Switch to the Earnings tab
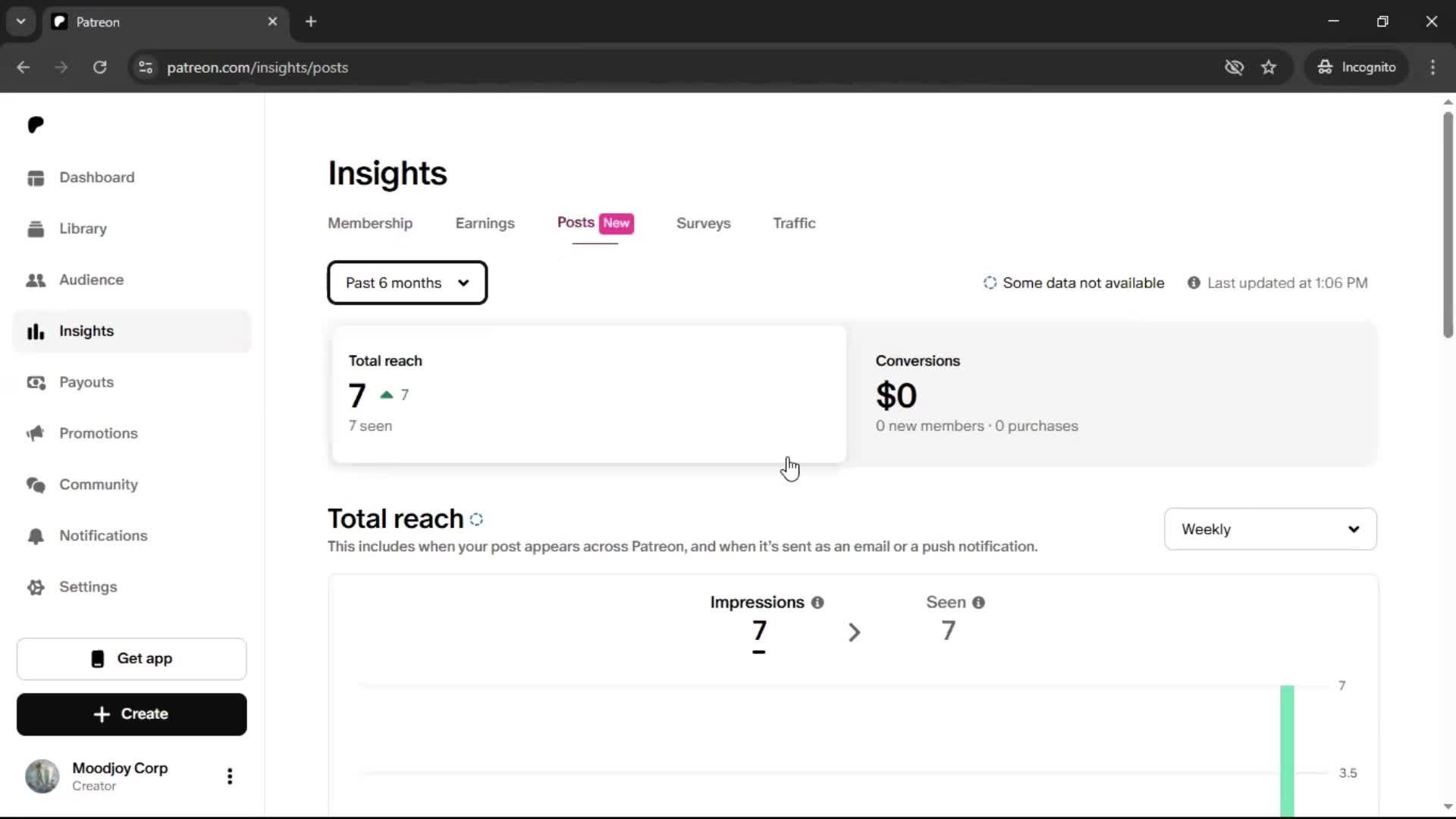The width and height of the screenshot is (1456, 819). [485, 223]
